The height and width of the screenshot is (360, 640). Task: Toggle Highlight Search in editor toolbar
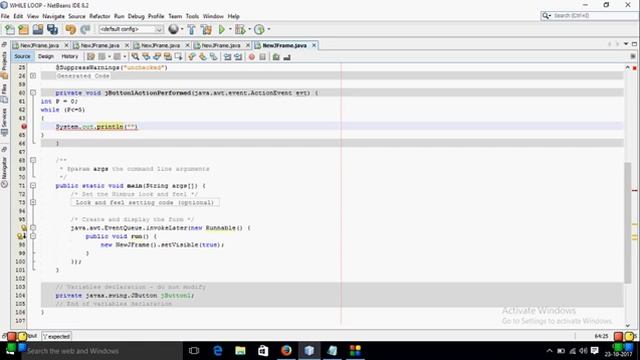point(168,57)
